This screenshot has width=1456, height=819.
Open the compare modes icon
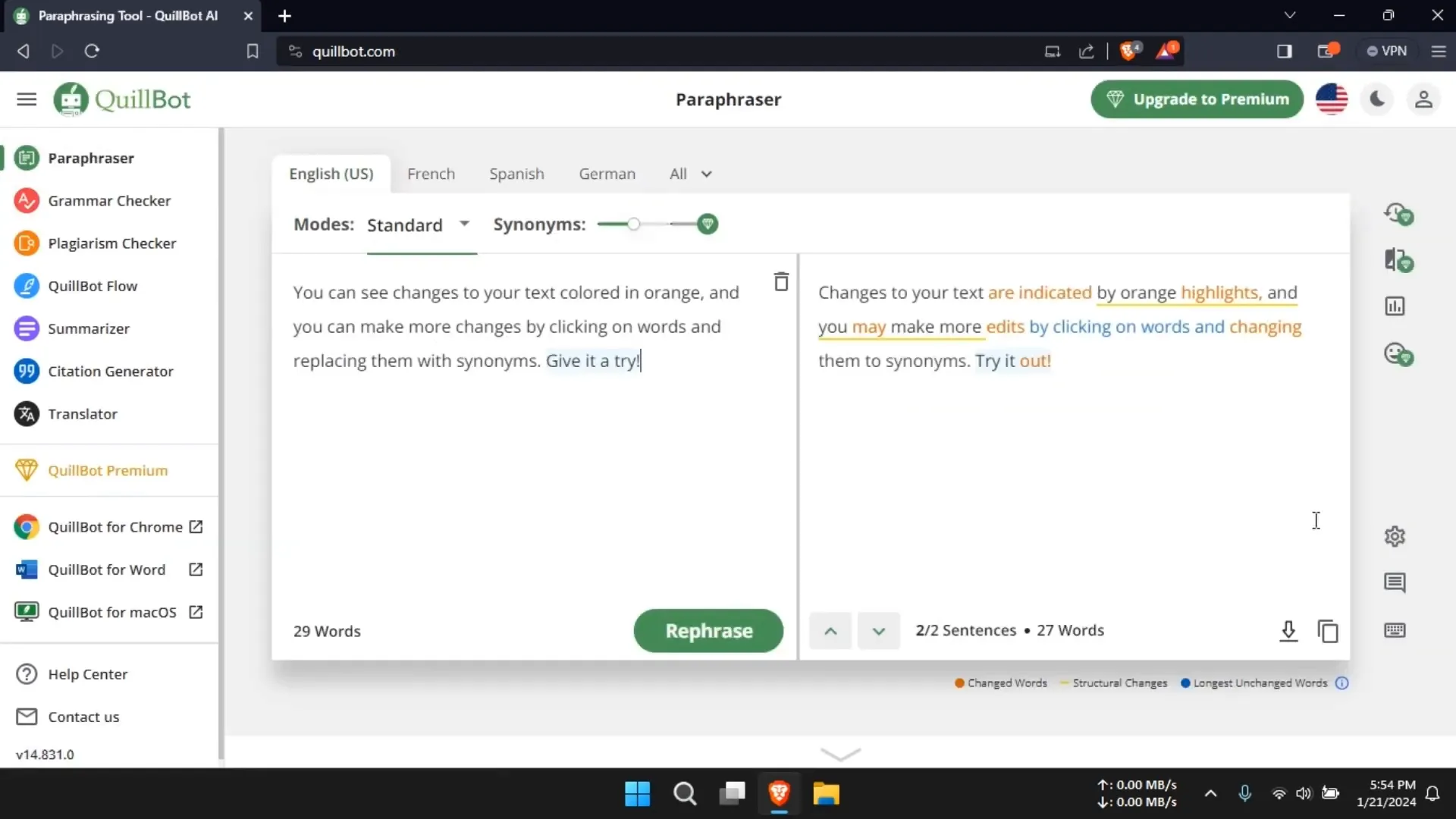tap(1398, 260)
